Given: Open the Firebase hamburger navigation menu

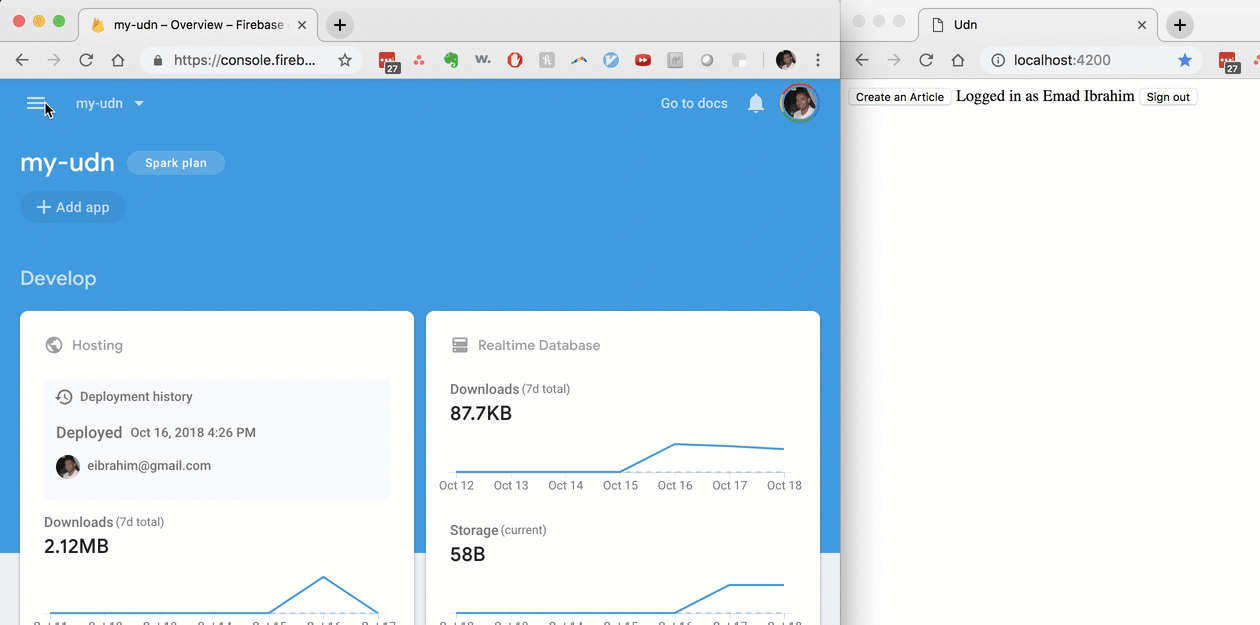Looking at the screenshot, I should [x=36, y=104].
